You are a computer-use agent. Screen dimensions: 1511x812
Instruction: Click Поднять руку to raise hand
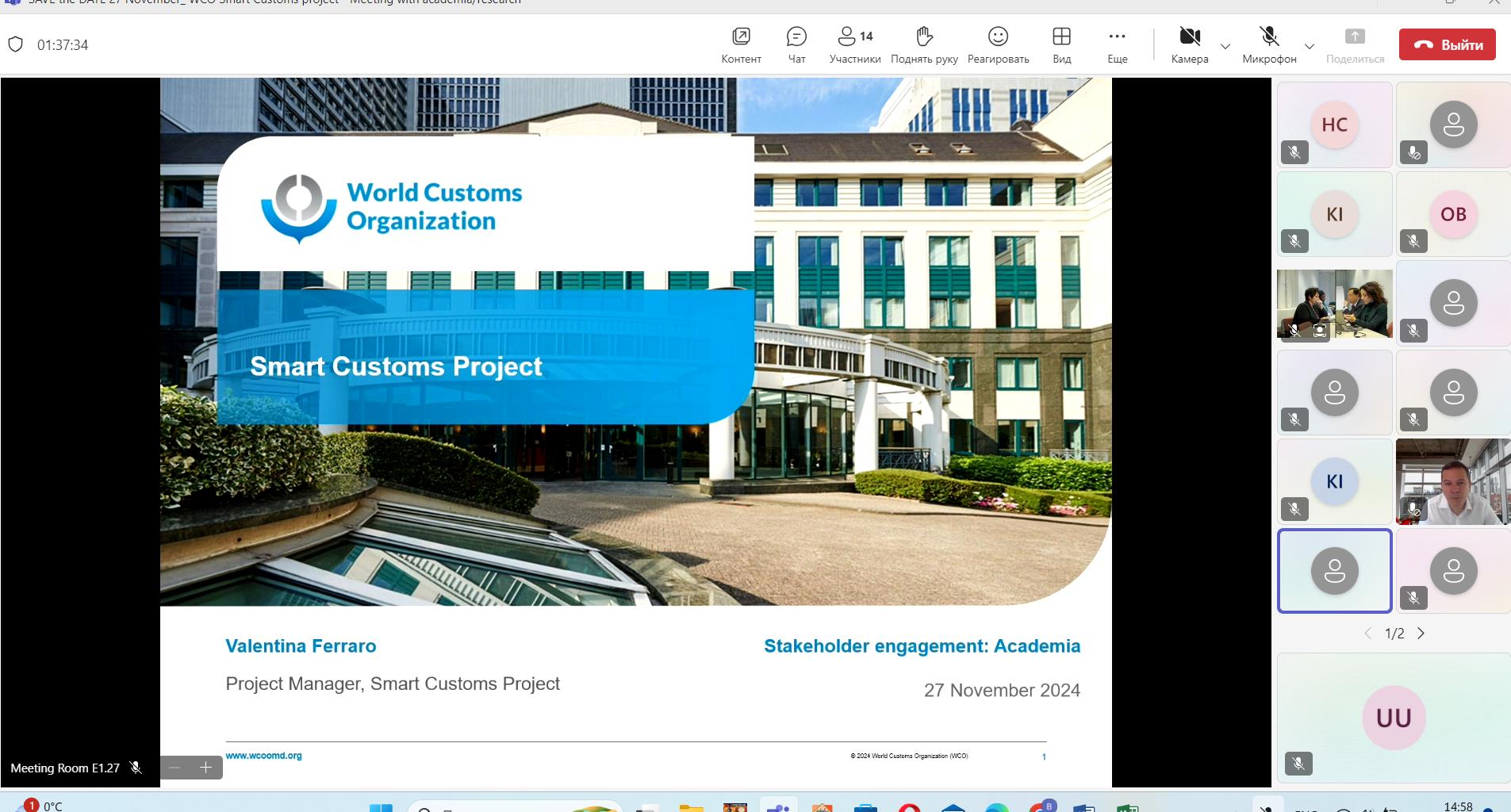(x=924, y=45)
